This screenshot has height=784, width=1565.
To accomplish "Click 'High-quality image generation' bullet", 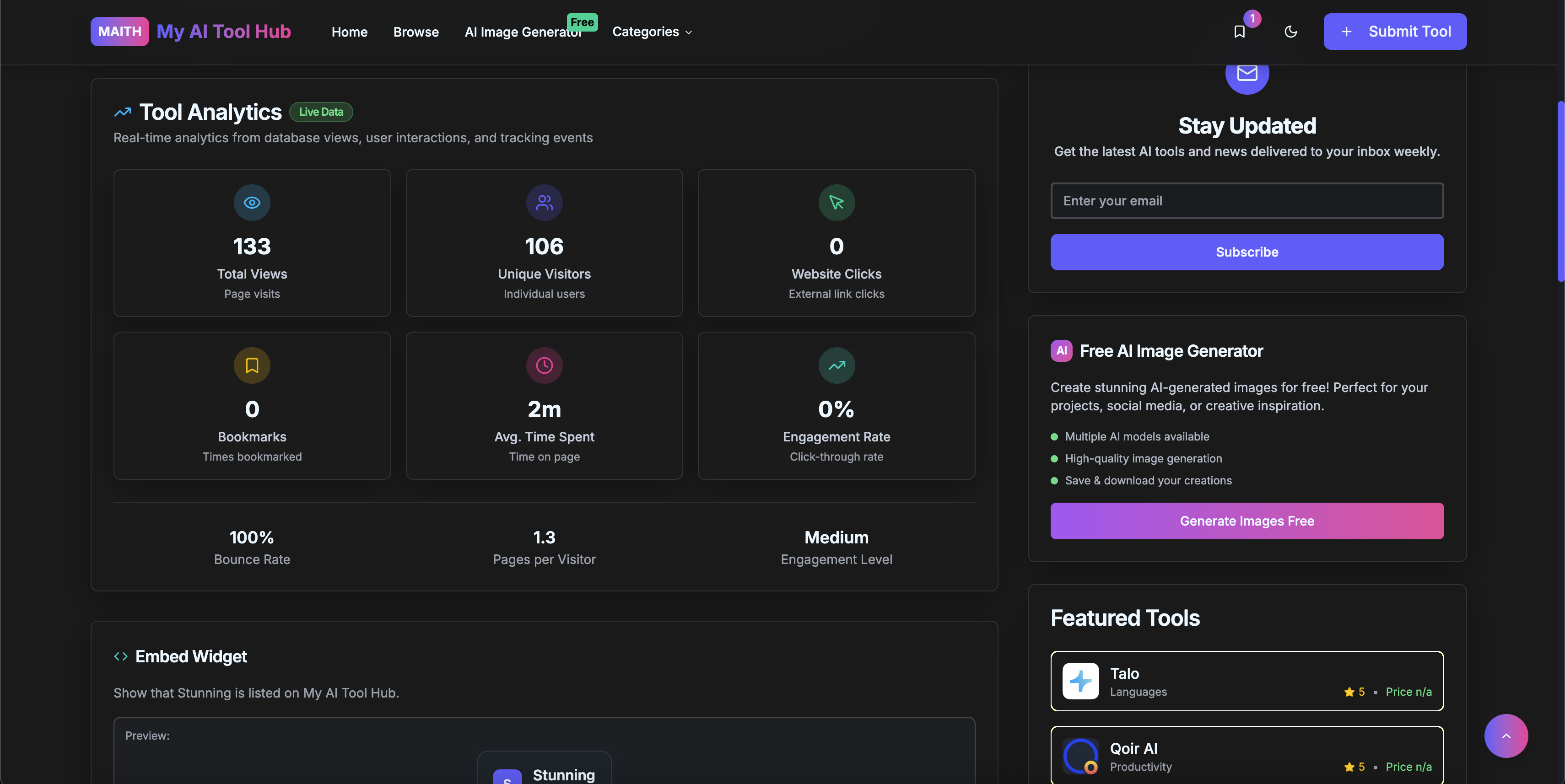I will pyautogui.click(x=1144, y=458).
